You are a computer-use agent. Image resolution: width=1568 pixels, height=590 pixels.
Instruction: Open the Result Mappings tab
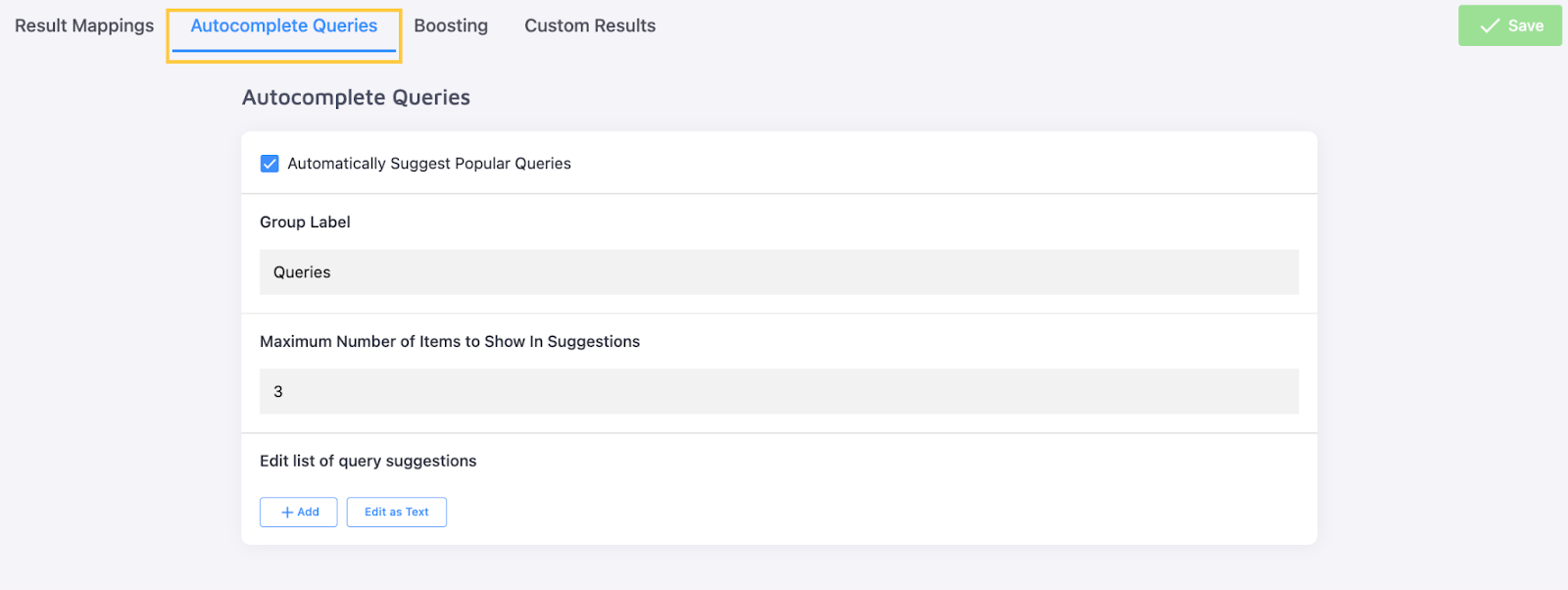coord(84,25)
